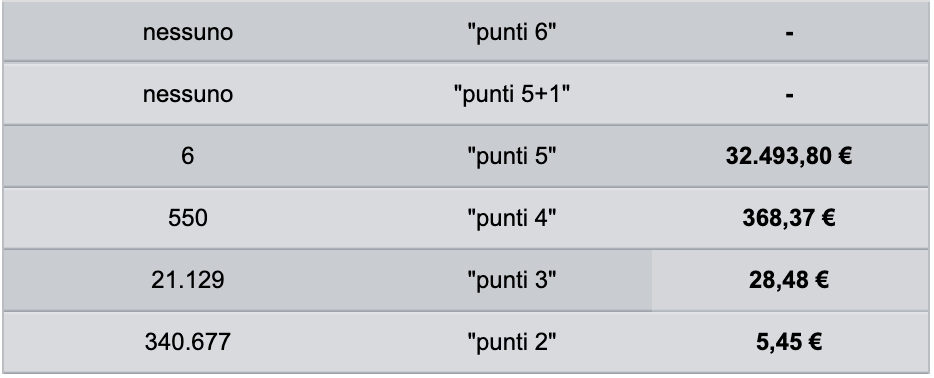934x378 pixels.
Task: Click the winners count 21.129
Action: click(188, 280)
